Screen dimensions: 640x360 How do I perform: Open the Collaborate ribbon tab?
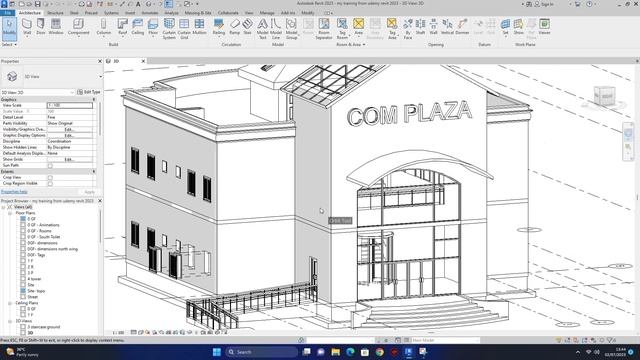pyautogui.click(x=228, y=13)
